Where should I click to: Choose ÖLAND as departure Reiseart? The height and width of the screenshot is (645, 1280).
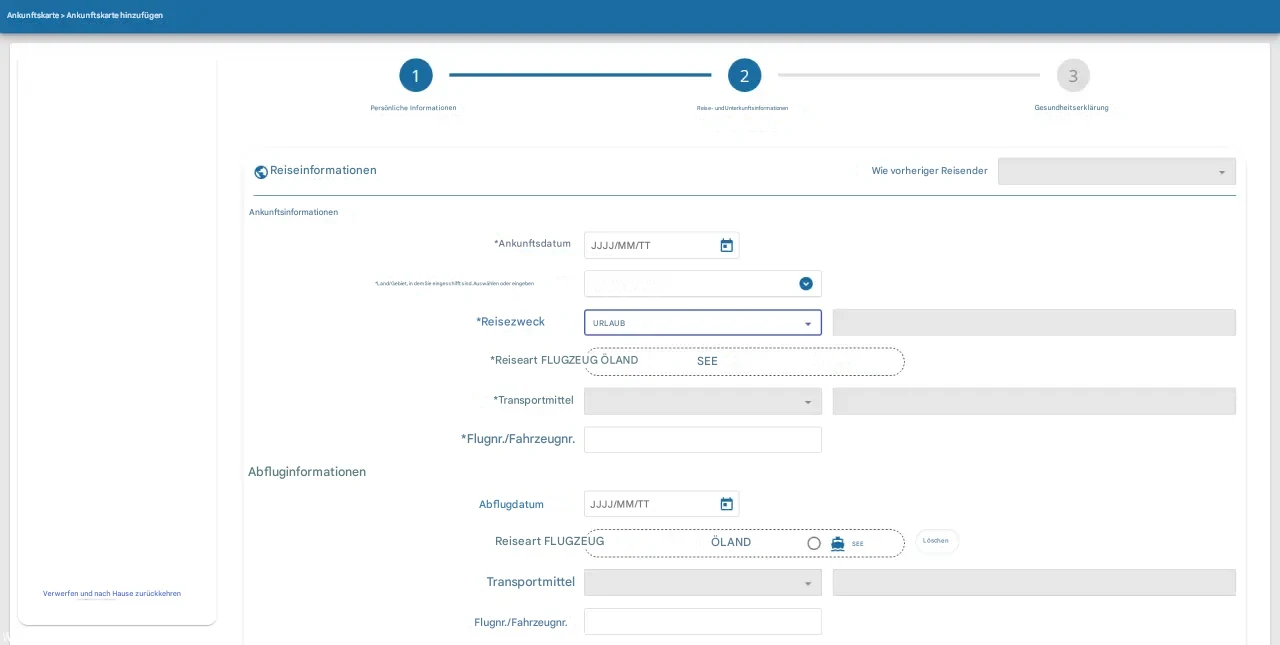tap(730, 542)
